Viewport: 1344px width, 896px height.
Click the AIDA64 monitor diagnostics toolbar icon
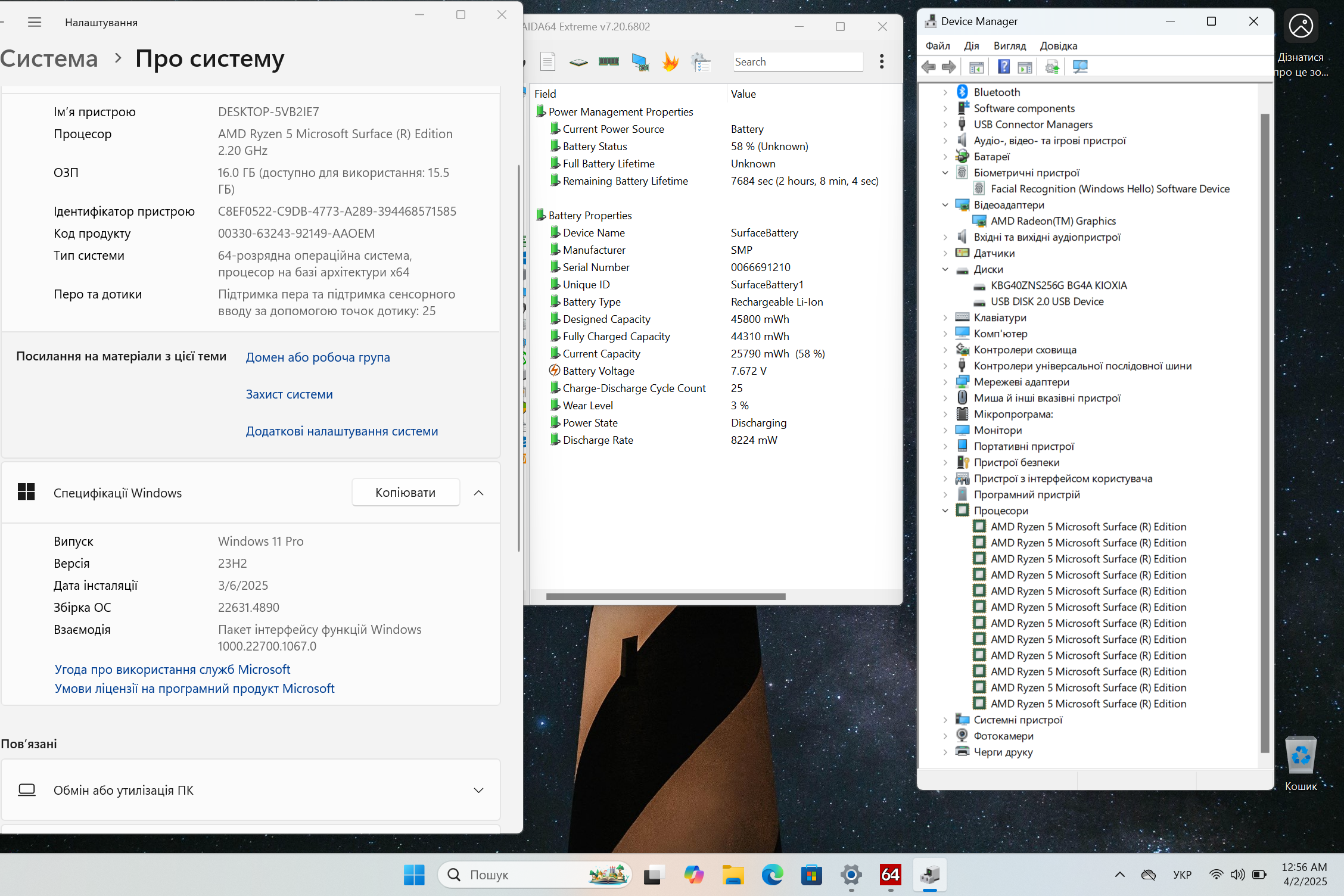click(640, 61)
